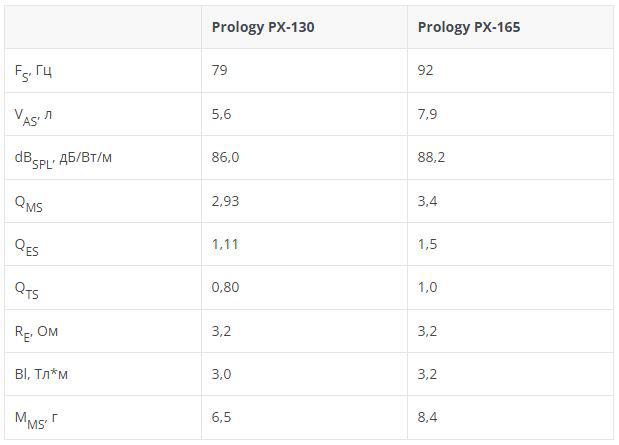Select the Bl value 3,0 cell
The height and width of the screenshot is (445, 619).
(222, 374)
